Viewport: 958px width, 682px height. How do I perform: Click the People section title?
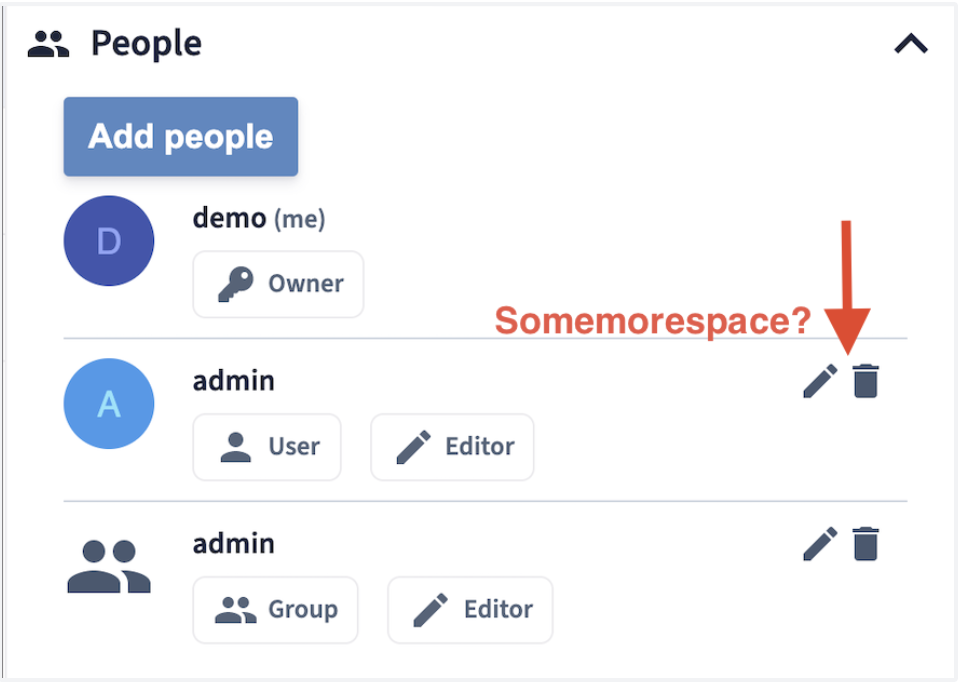[147, 44]
